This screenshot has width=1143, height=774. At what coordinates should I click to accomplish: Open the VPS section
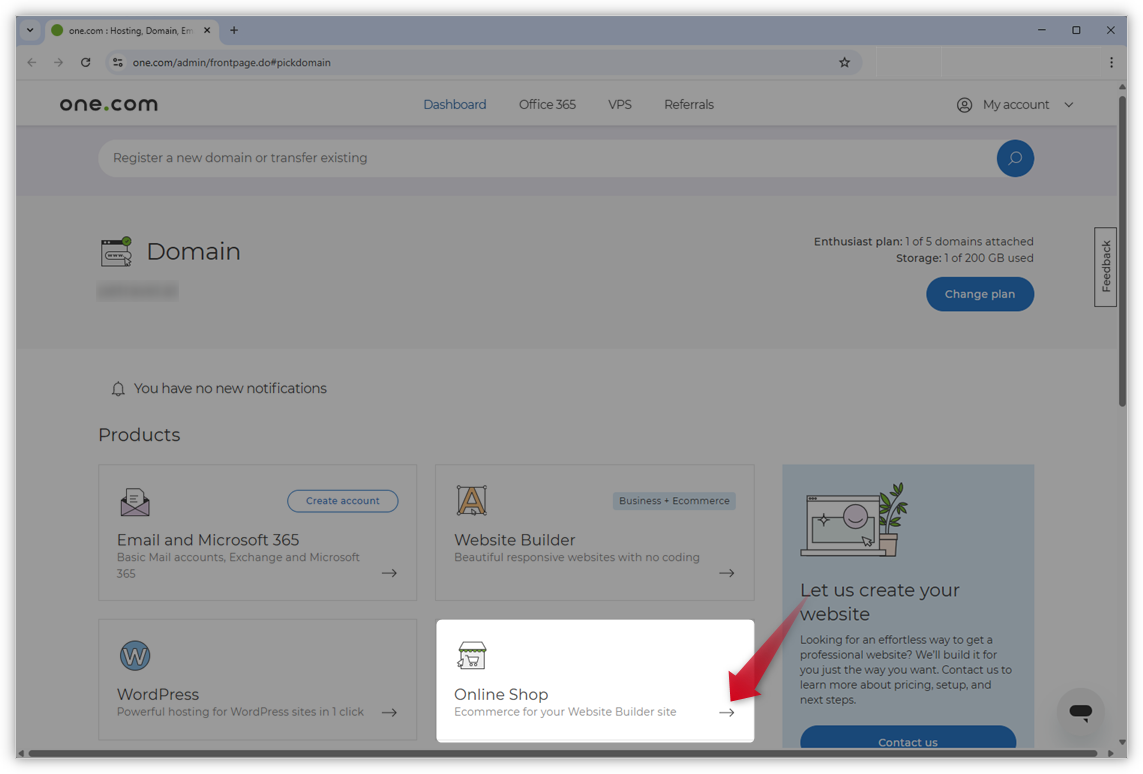pos(620,104)
